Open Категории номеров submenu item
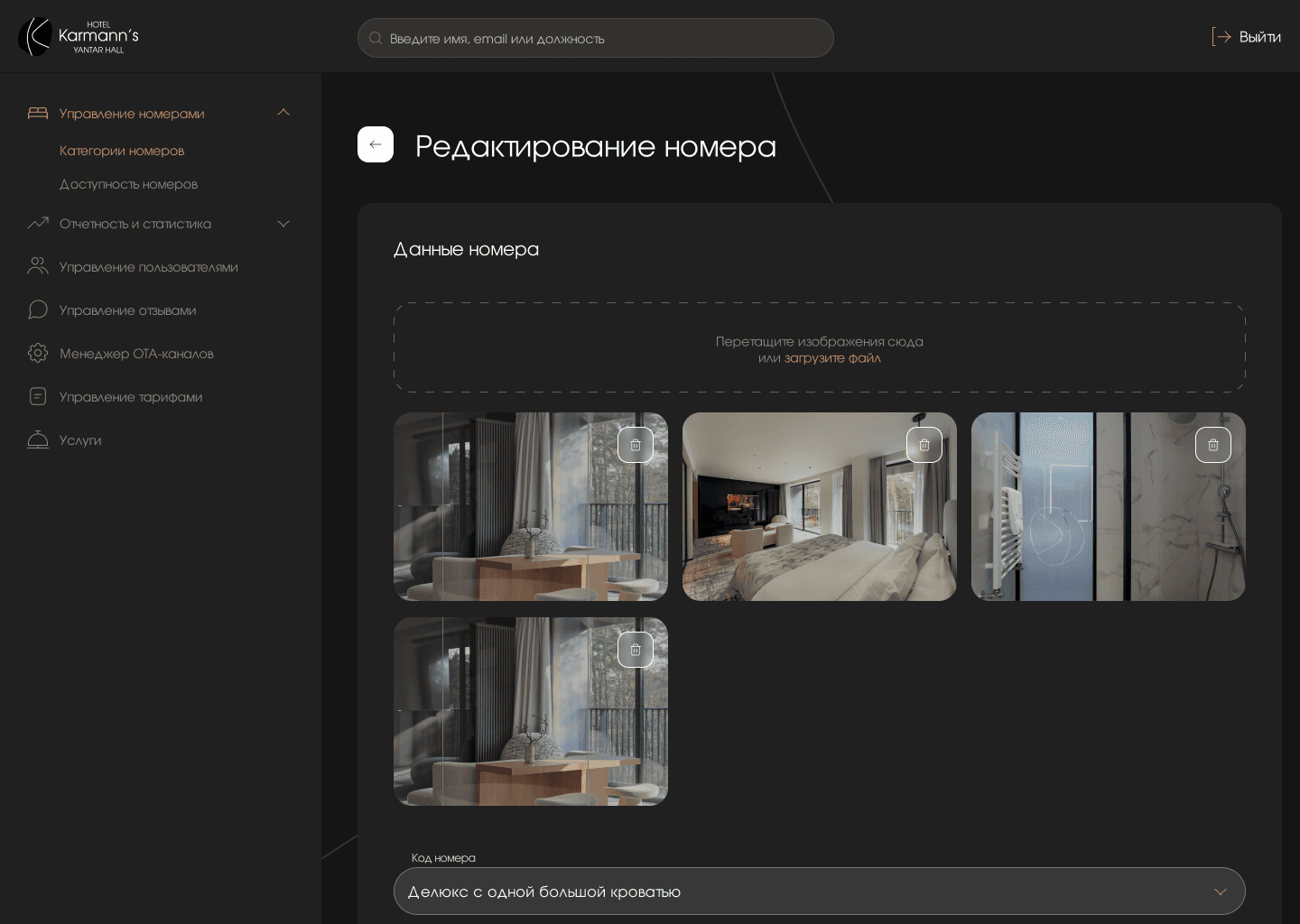This screenshot has width=1300, height=924. pos(122,151)
